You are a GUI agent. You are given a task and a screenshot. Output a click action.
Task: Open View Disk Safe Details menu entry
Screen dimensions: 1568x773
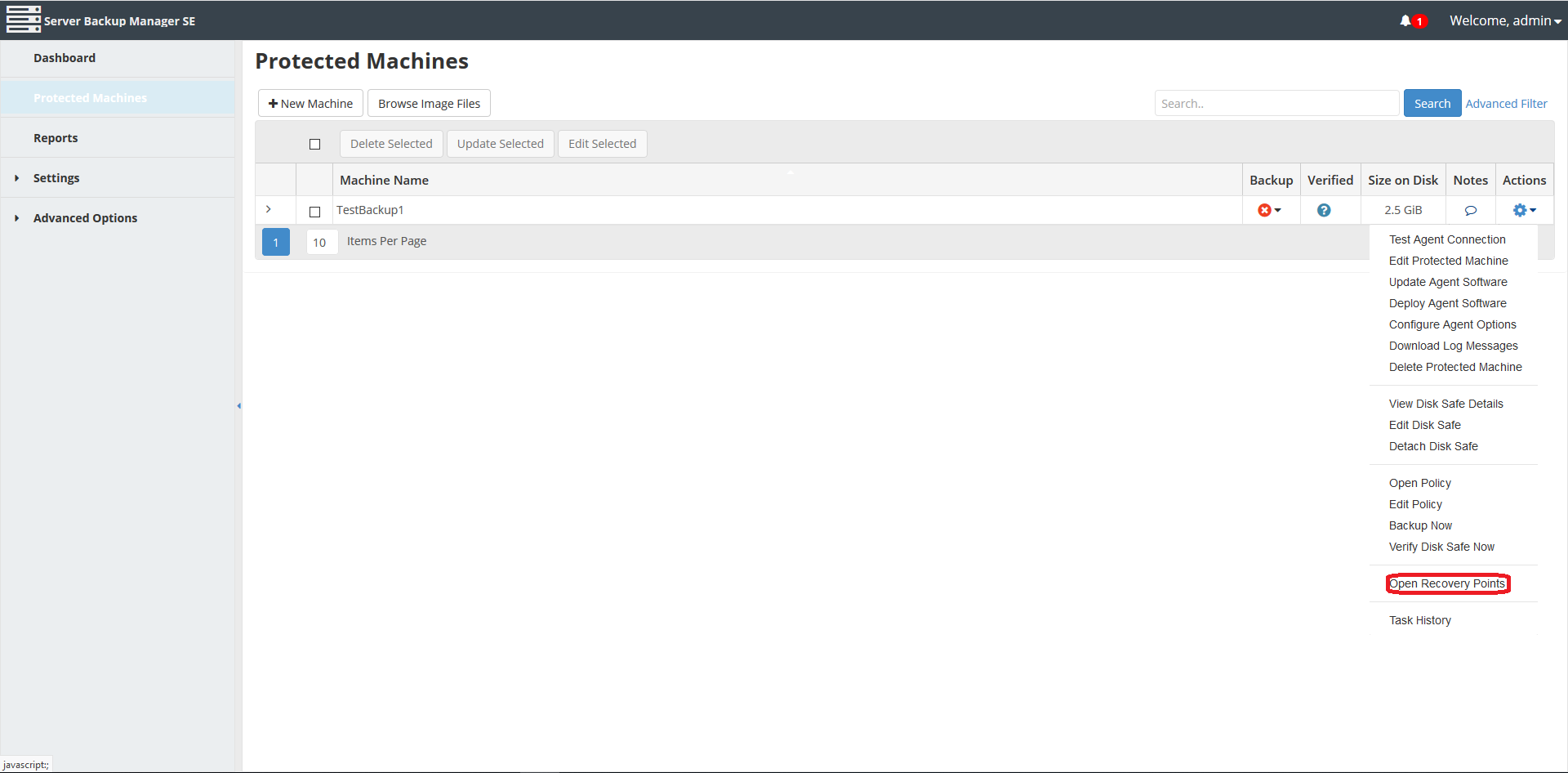click(x=1446, y=404)
